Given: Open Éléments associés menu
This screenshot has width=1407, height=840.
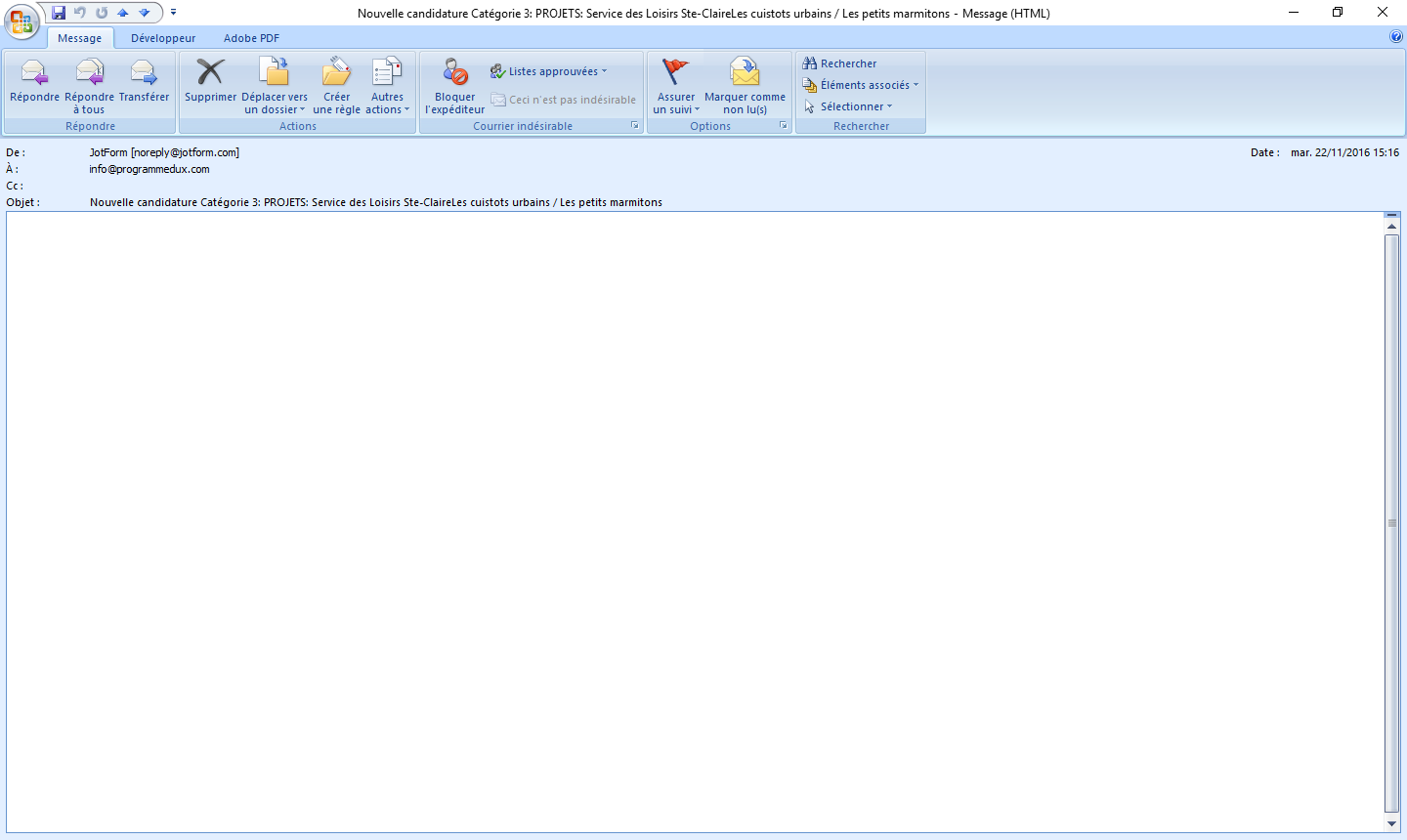Looking at the screenshot, I should [861, 85].
